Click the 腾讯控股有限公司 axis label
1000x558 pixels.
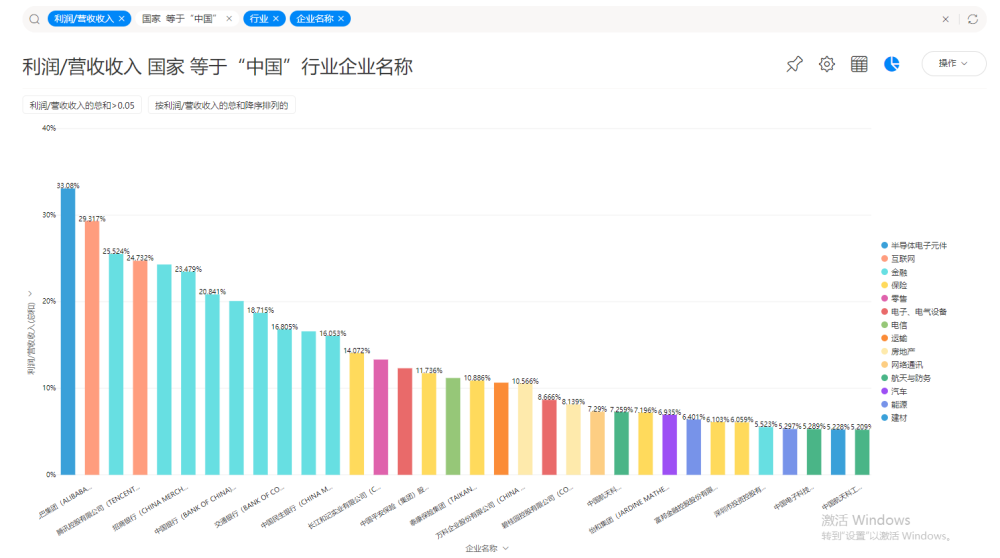[98, 511]
